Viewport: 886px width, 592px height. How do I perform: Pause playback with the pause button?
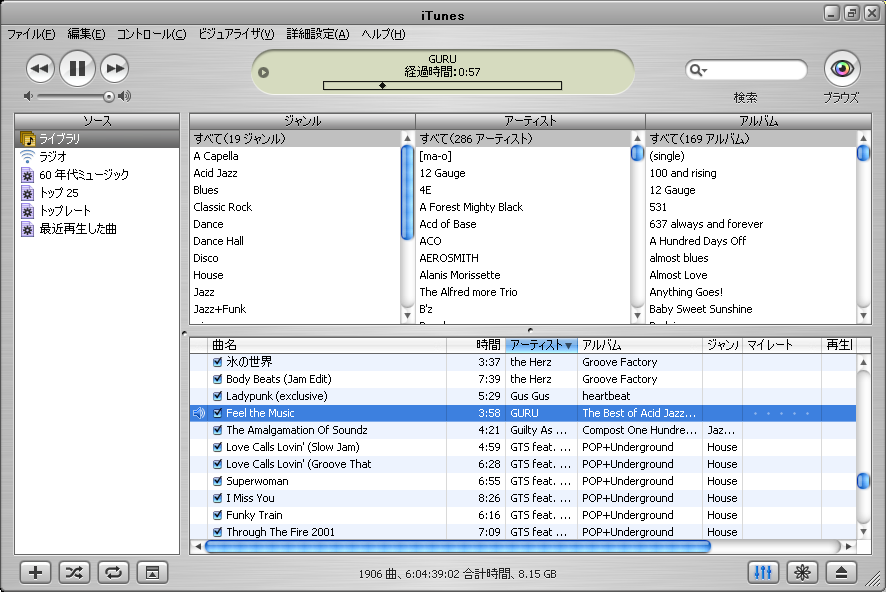point(77,68)
